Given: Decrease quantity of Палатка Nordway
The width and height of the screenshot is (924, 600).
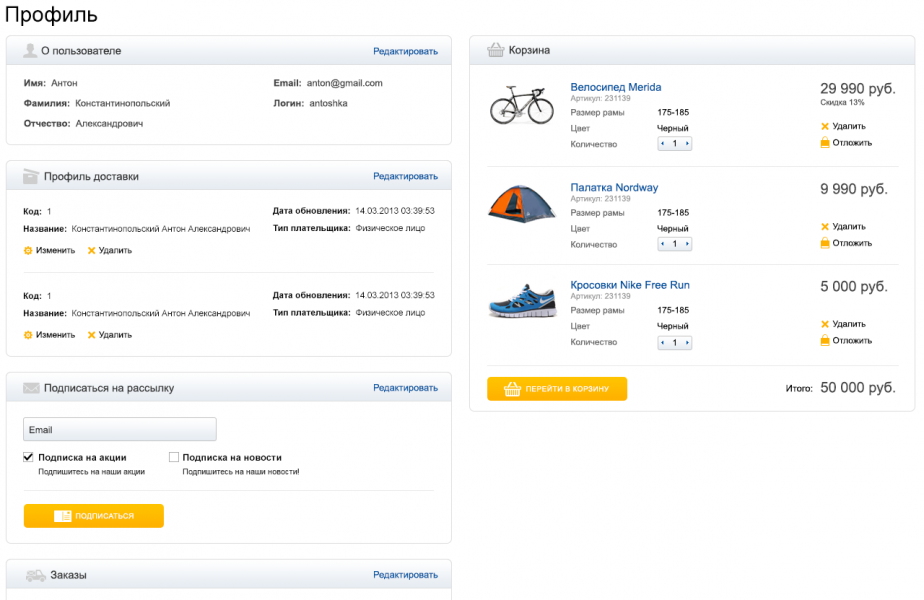Looking at the screenshot, I should pos(662,244).
